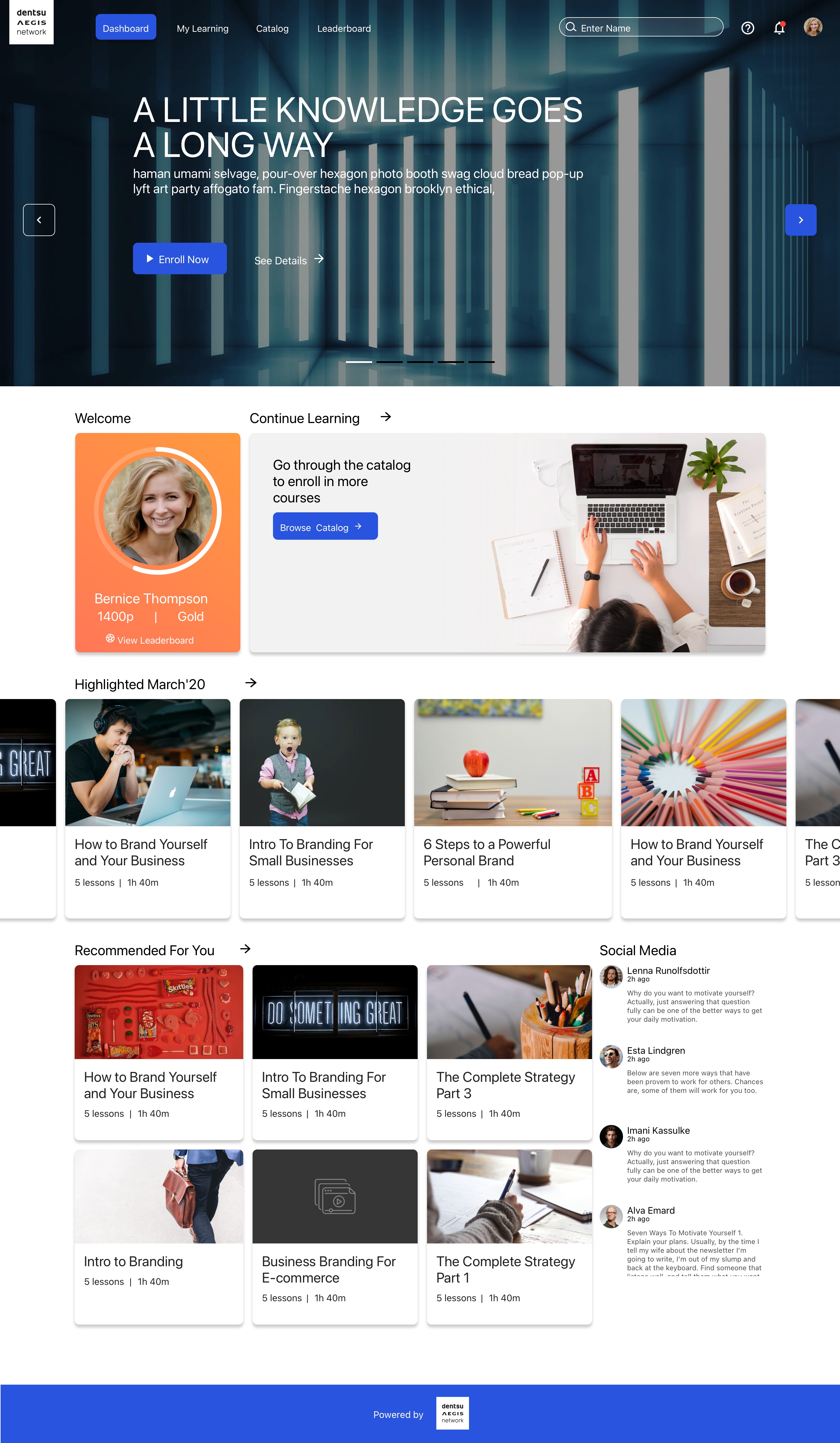Screen dimensions: 840x1443
Task: Open The Complete Strategy Part 3 recommended card
Action: point(509,1052)
